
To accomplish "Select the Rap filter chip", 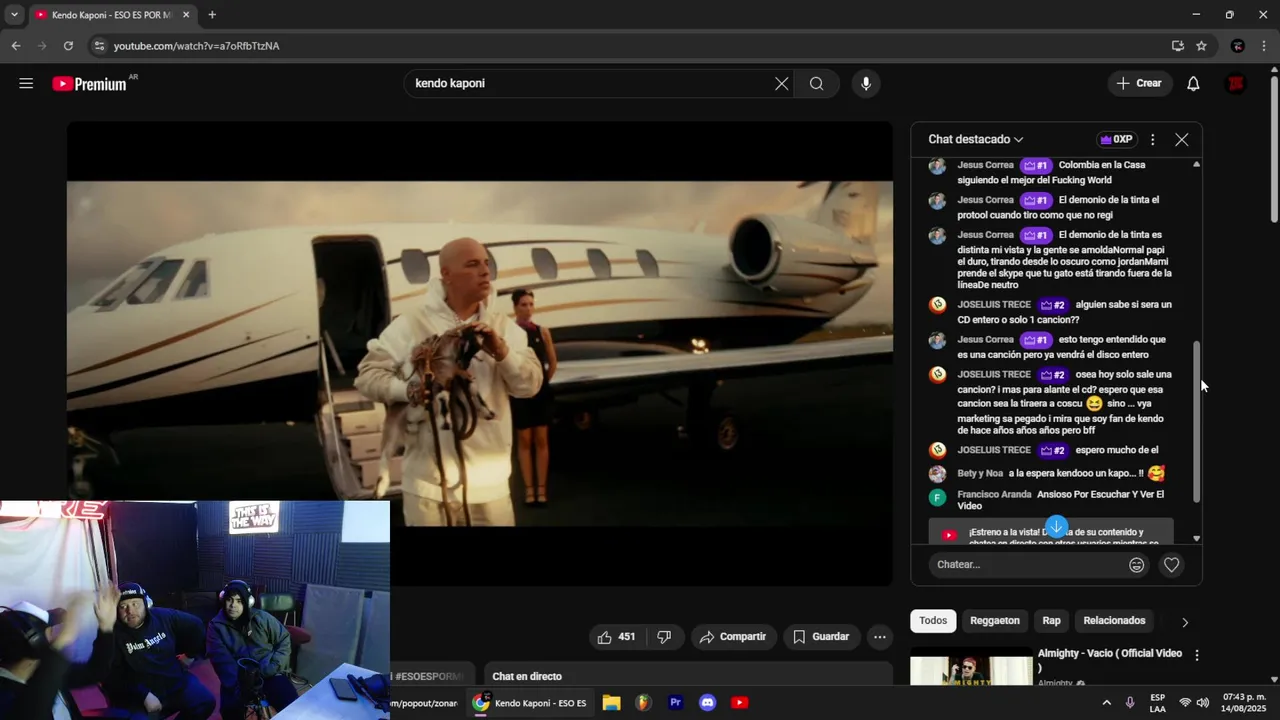I will click(x=1052, y=621).
